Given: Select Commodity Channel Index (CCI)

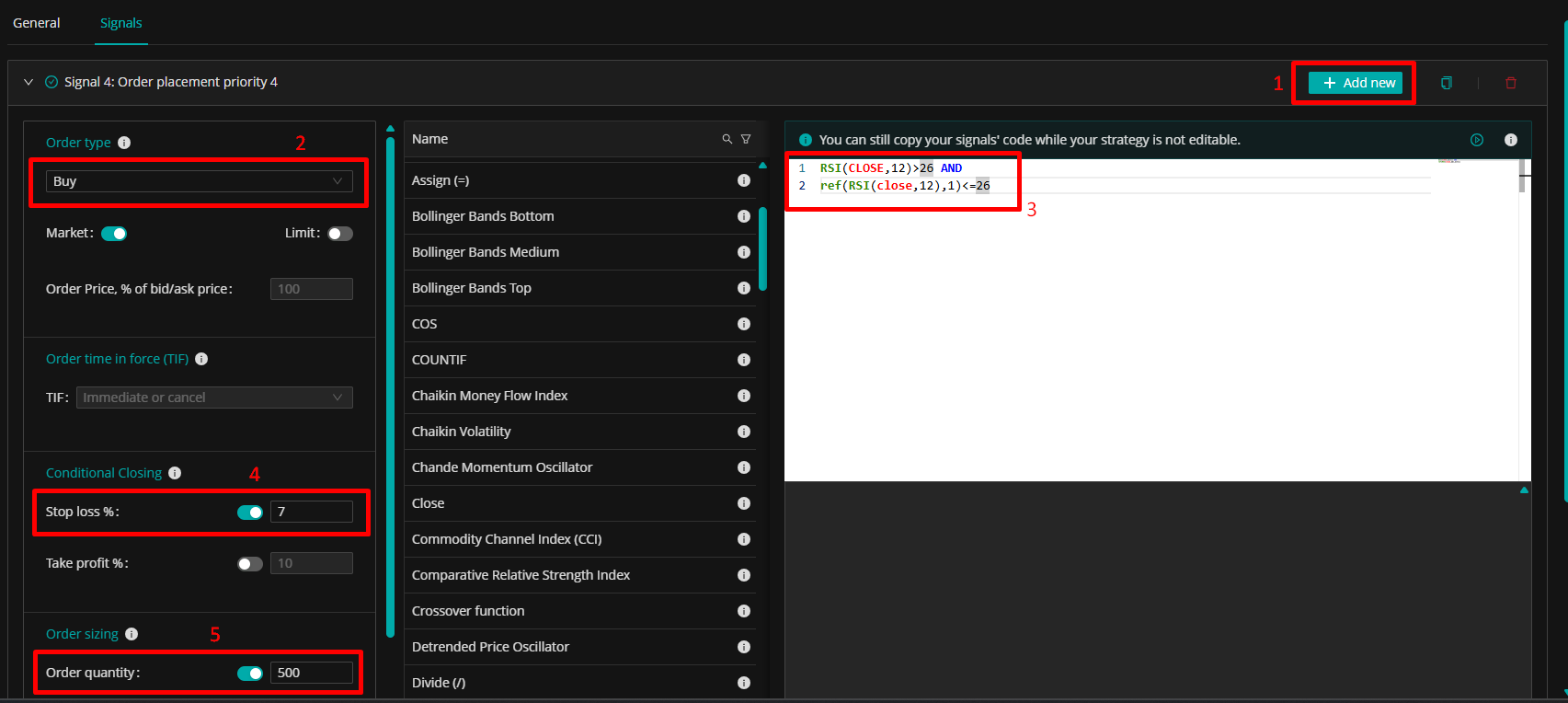Looking at the screenshot, I should coord(507,539).
